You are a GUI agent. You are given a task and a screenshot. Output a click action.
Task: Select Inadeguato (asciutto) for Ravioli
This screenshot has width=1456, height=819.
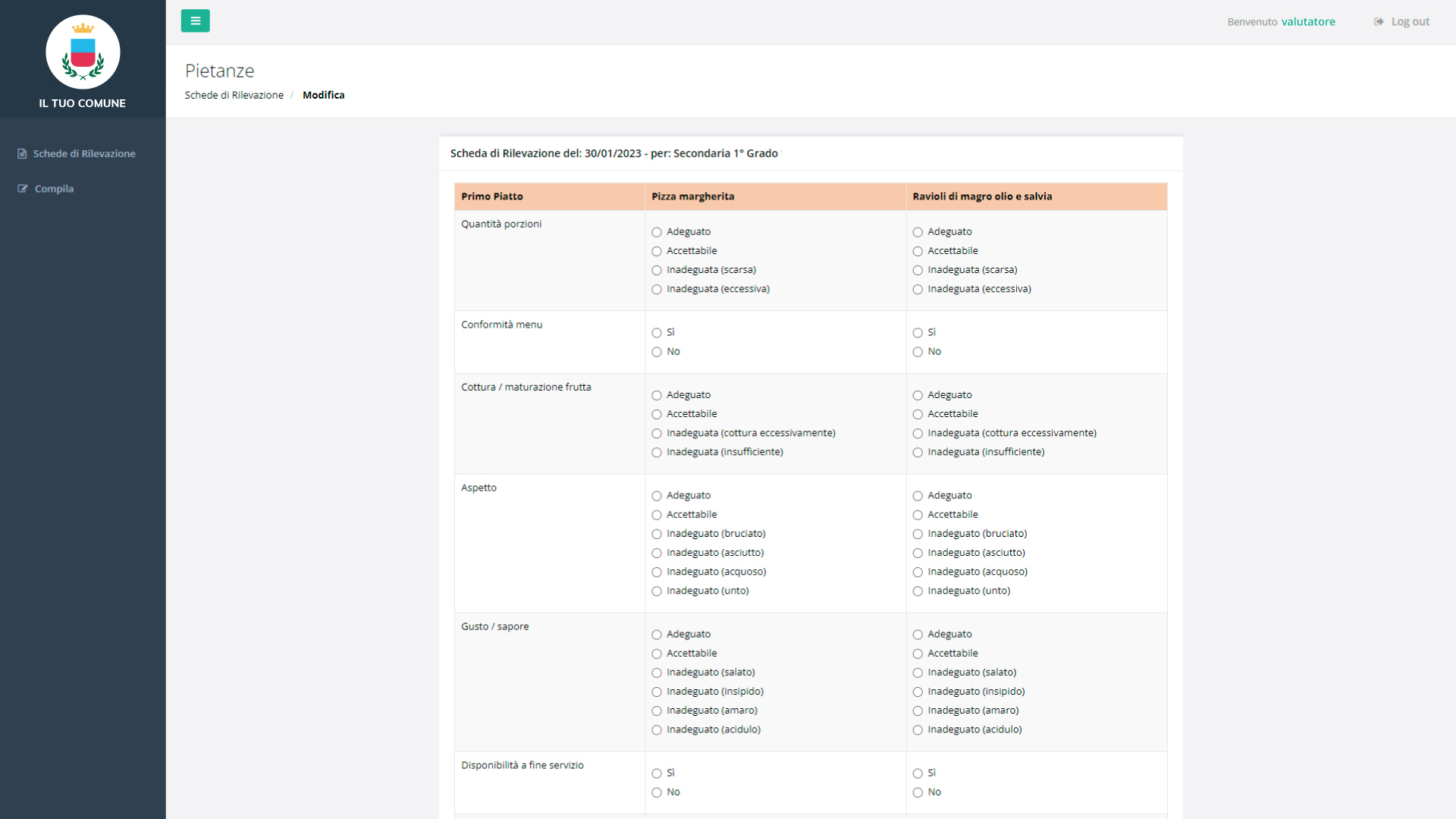click(x=918, y=553)
